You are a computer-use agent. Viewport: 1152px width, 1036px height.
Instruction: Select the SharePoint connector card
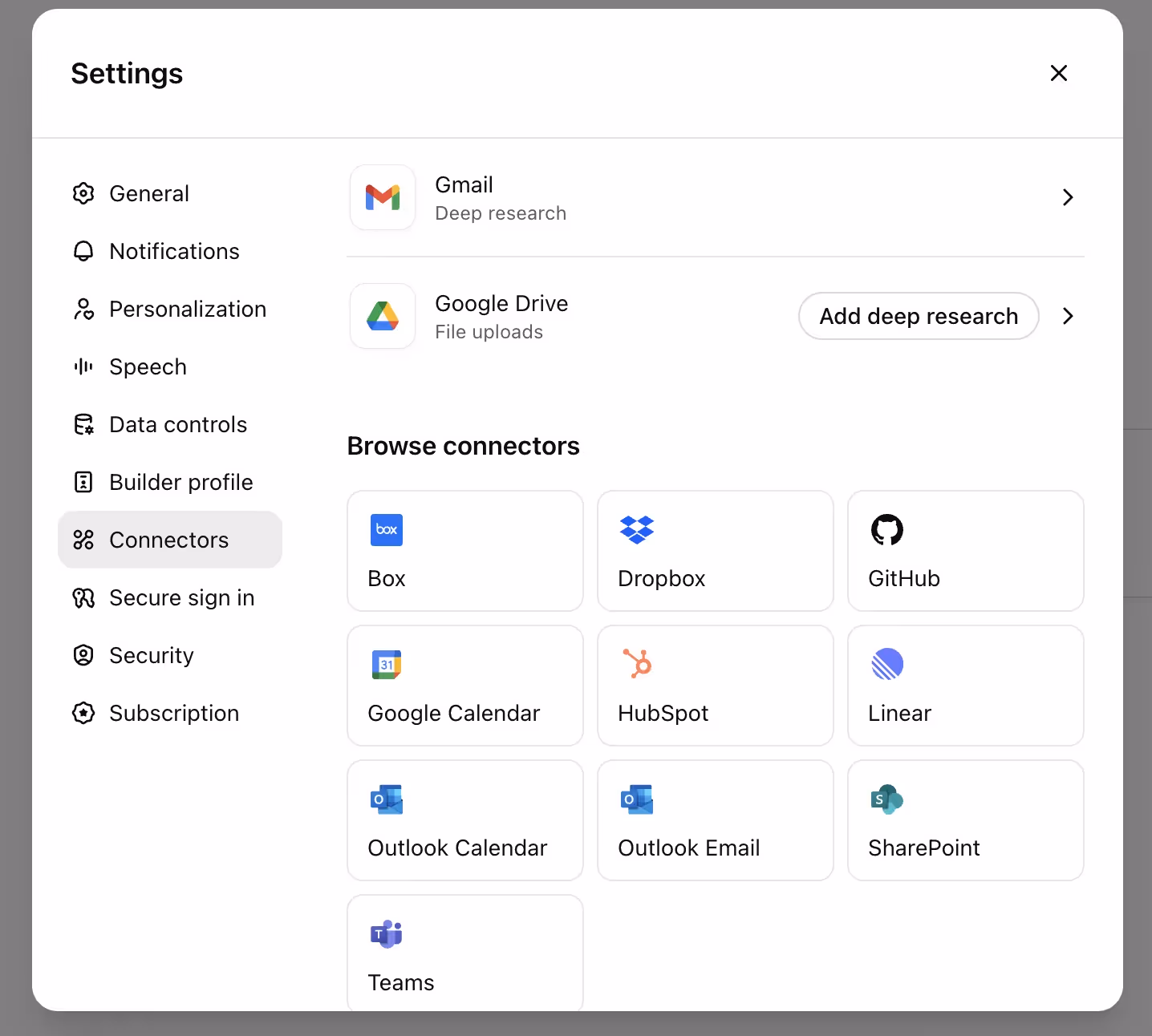click(x=966, y=820)
